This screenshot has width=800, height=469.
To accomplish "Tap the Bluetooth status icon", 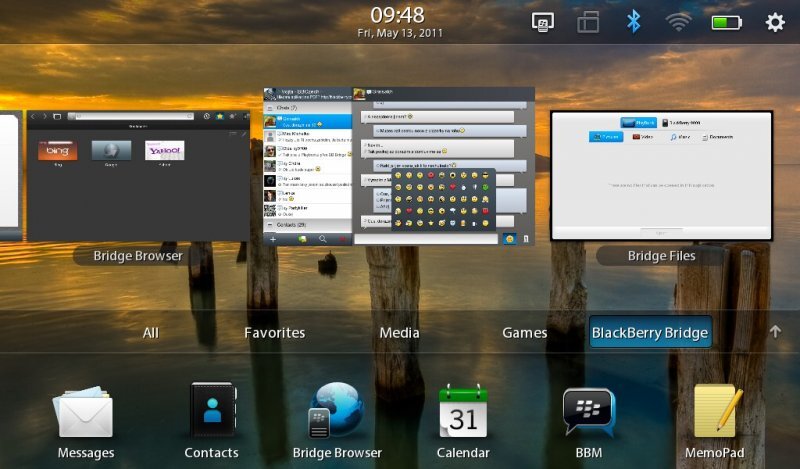I will [x=633, y=22].
